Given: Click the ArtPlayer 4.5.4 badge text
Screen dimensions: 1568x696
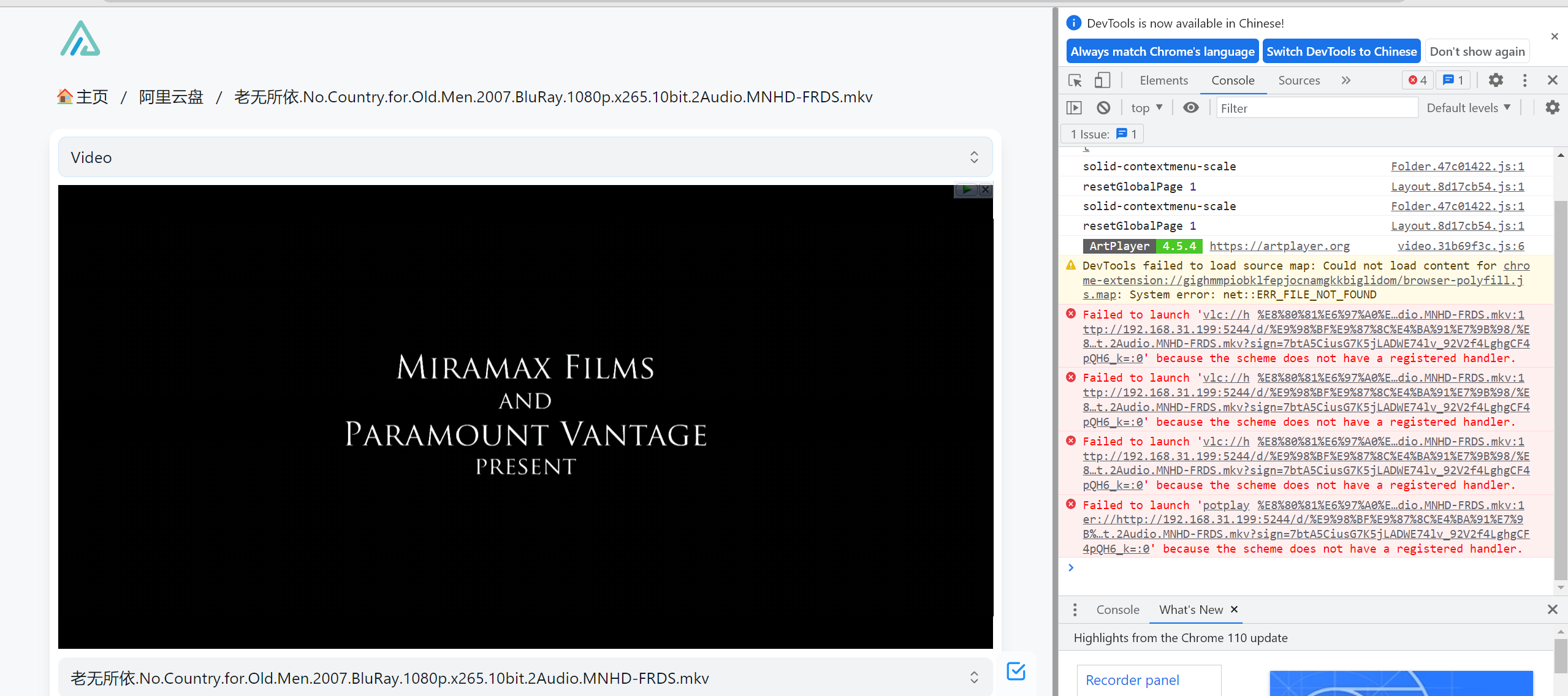Looking at the screenshot, I should click(x=1142, y=246).
